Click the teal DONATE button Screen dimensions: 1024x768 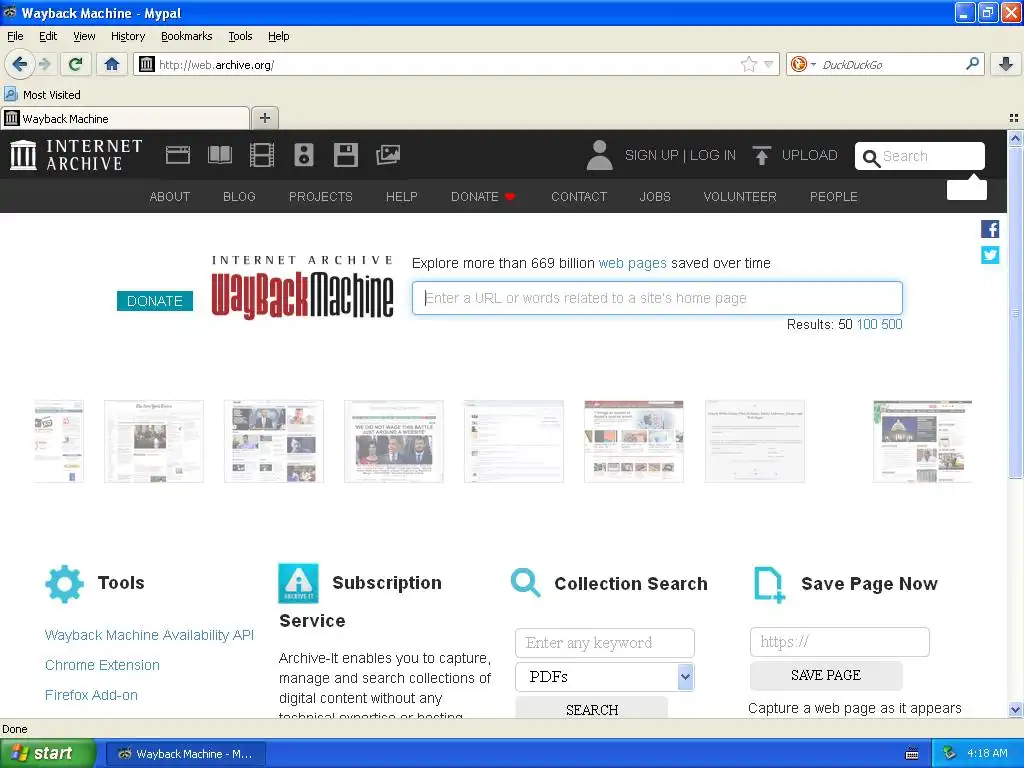155,301
